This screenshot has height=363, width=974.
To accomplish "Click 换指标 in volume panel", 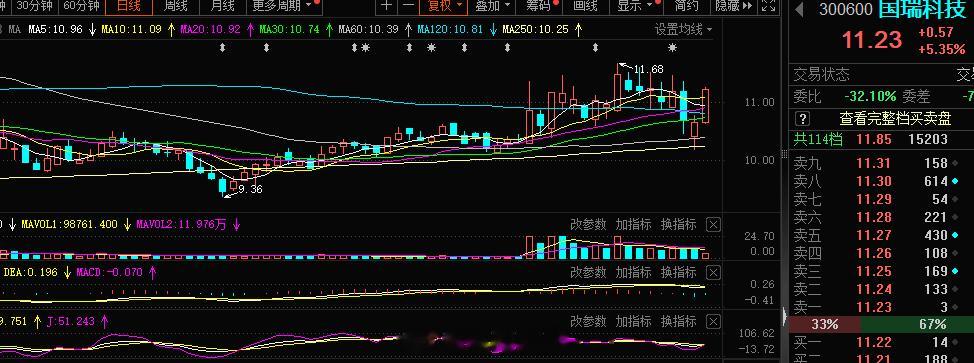I will point(678,224).
